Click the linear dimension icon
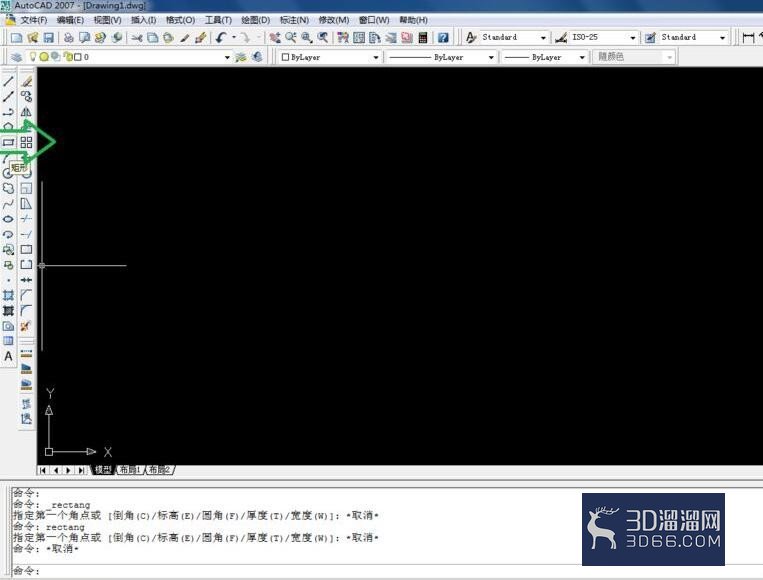This screenshot has height=580, width=763. [748, 37]
